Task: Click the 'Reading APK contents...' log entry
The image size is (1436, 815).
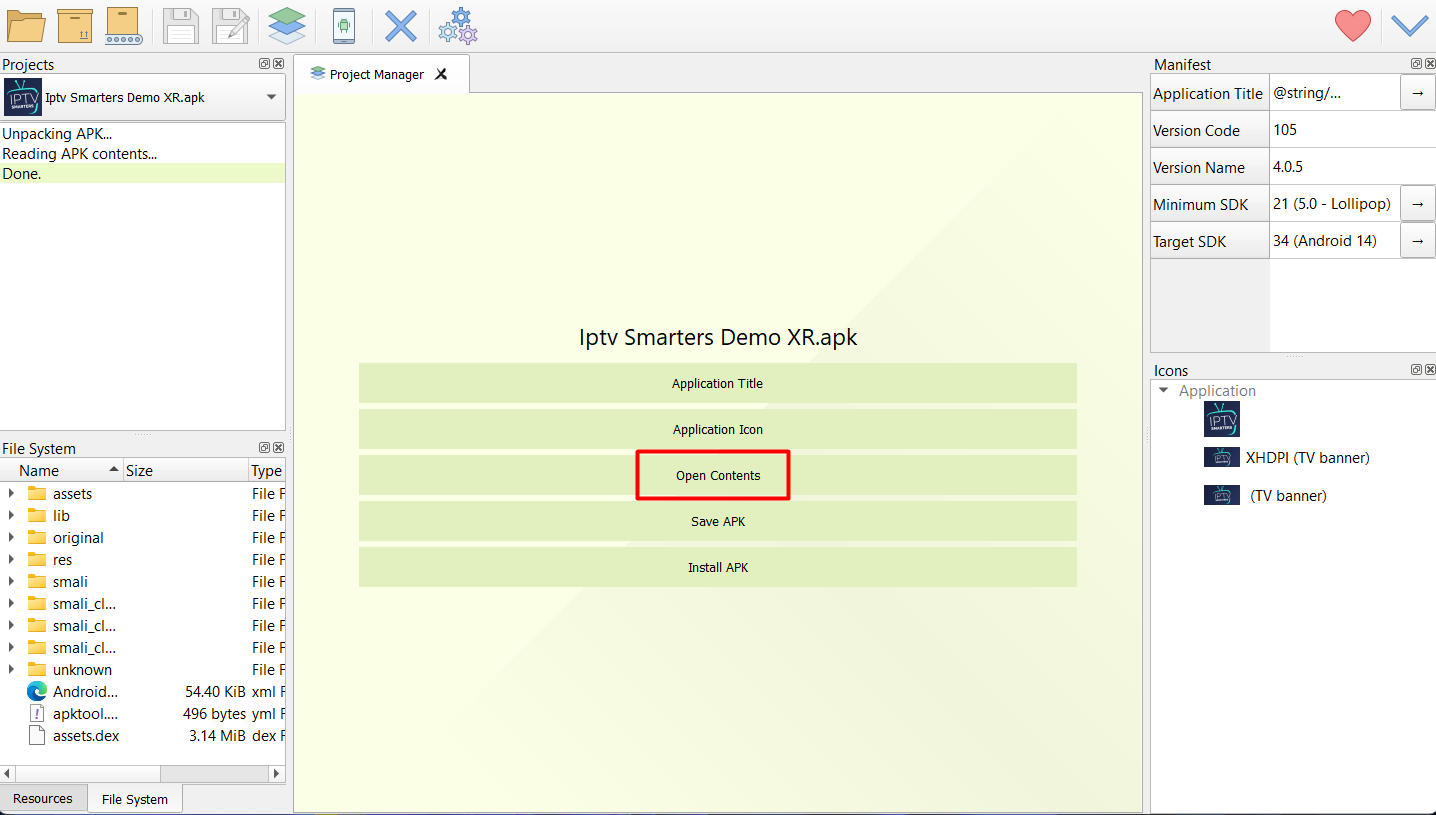Action: 142,153
